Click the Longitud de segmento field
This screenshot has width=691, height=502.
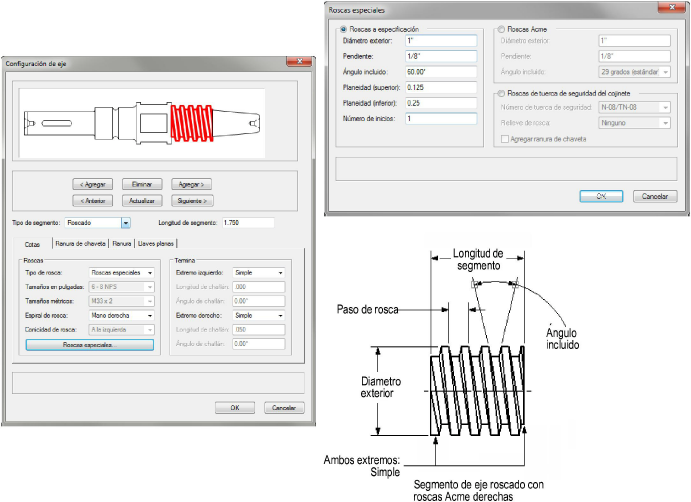coord(248,223)
